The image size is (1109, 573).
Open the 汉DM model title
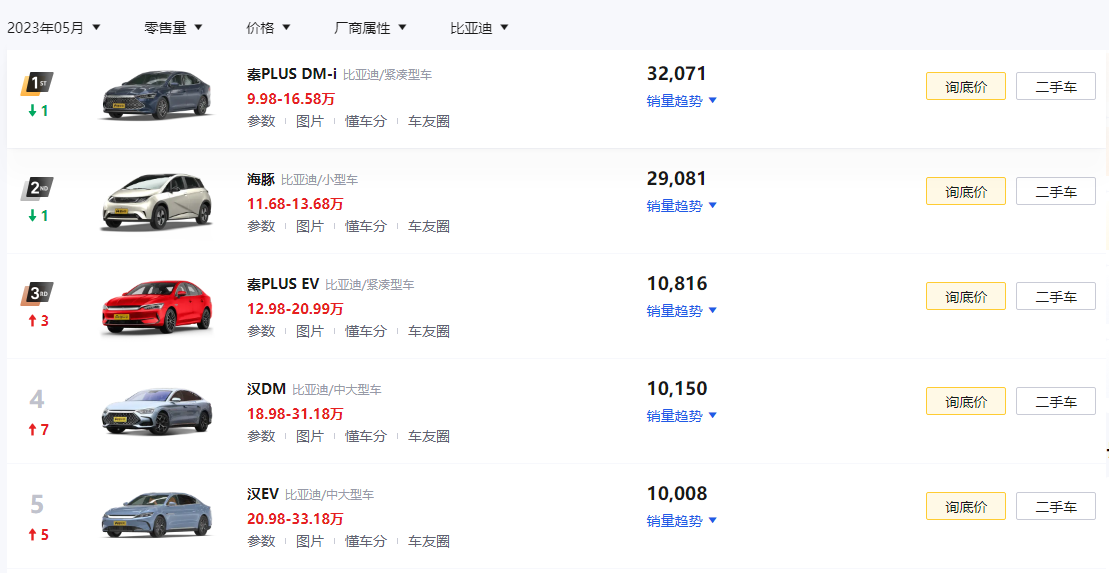tap(266, 388)
